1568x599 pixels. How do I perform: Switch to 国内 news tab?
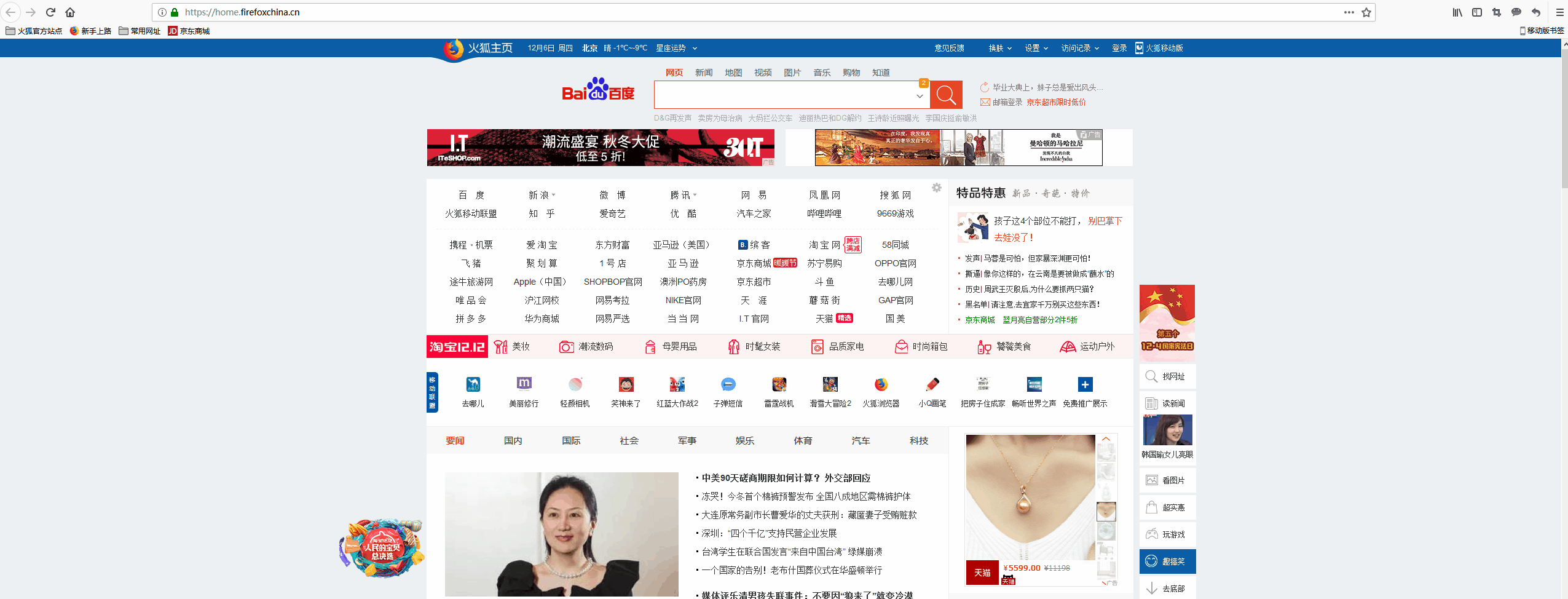coord(513,440)
